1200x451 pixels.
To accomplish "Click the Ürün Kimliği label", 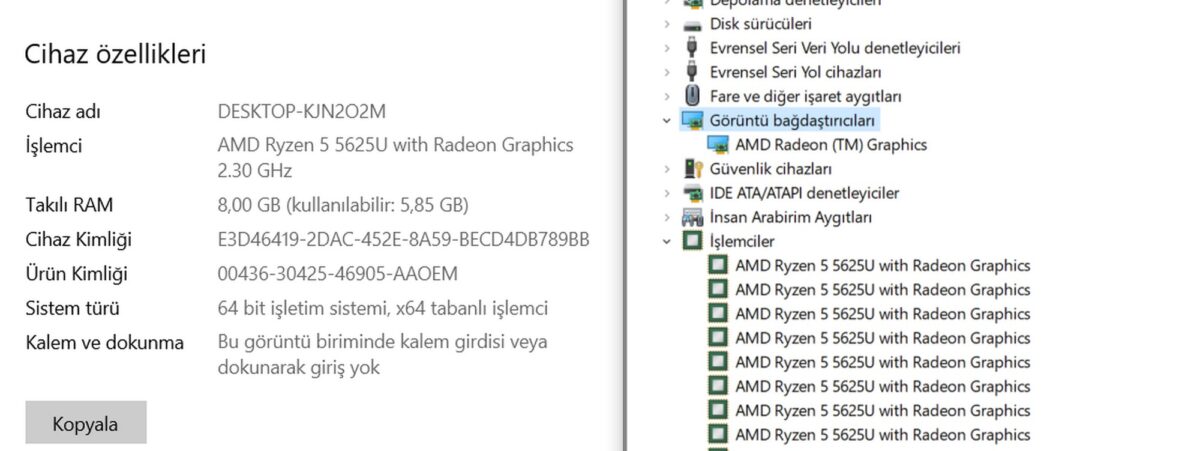I will coord(76,274).
